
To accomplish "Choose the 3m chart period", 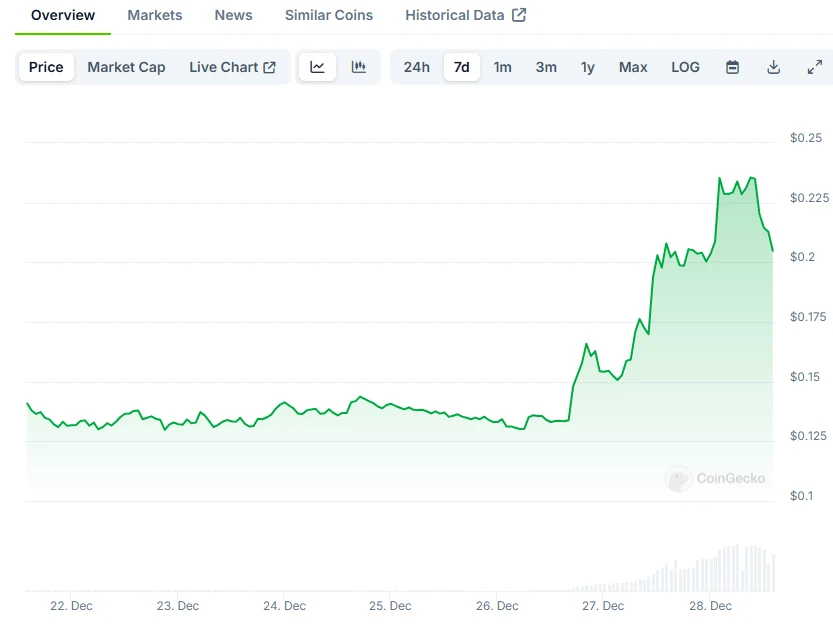I will tap(545, 67).
